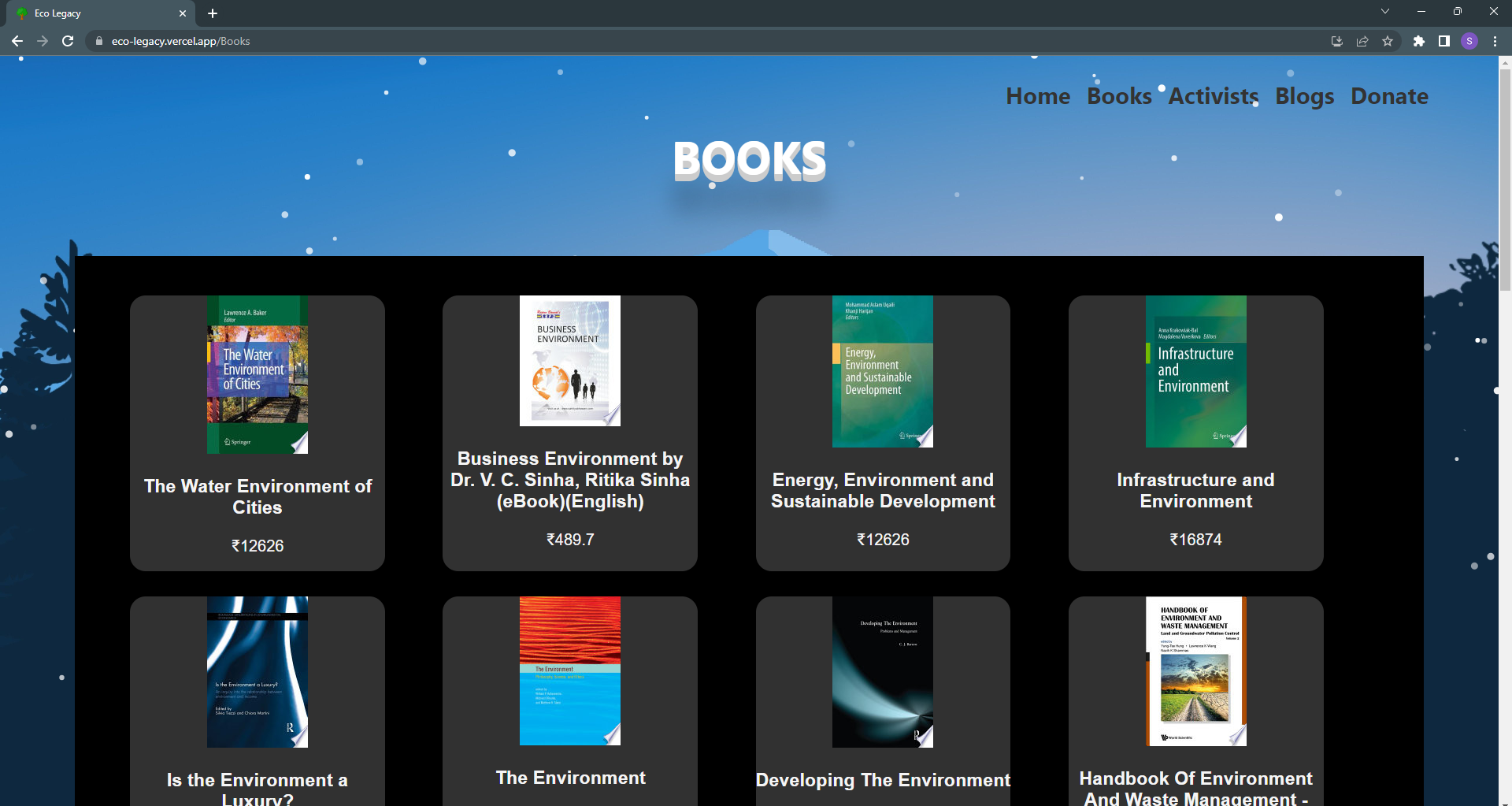Navigate to Home in the site menu
This screenshot has width=1512, height=806.
[x=1038, y=96]
